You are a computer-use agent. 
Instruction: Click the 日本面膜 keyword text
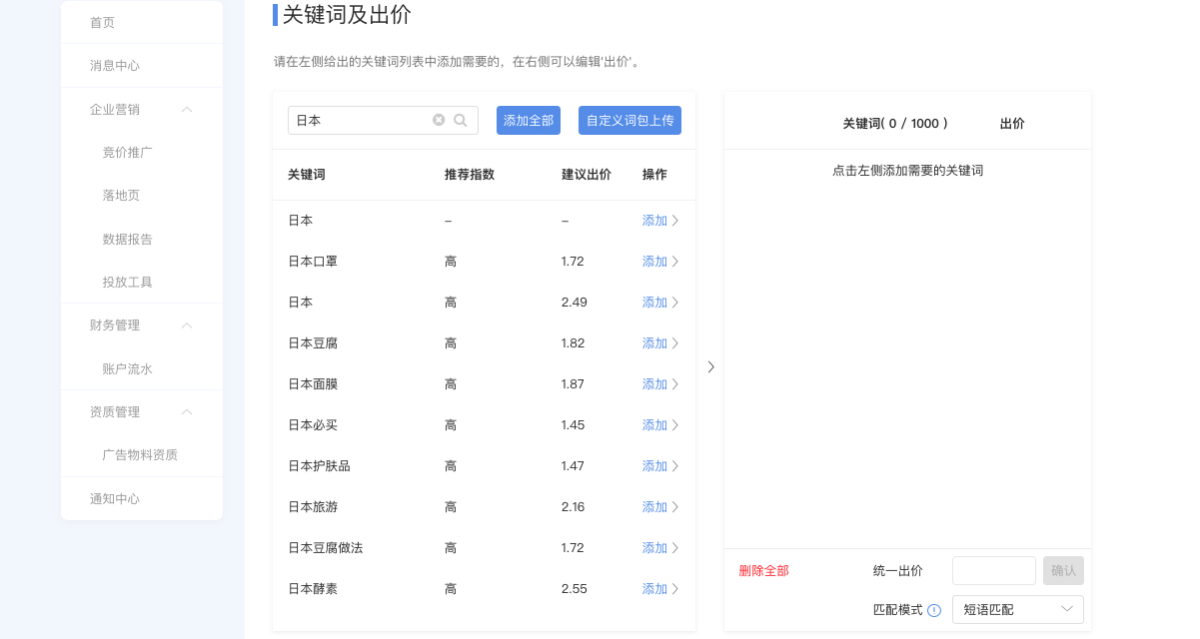click(x=313, y=384)
